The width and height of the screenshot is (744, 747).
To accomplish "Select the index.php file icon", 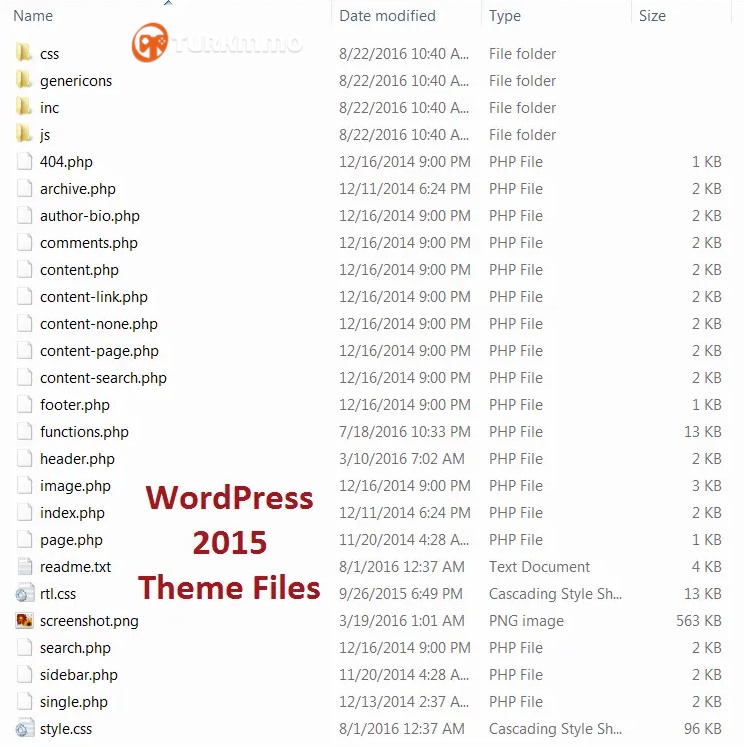I will (x=24, y=512).
